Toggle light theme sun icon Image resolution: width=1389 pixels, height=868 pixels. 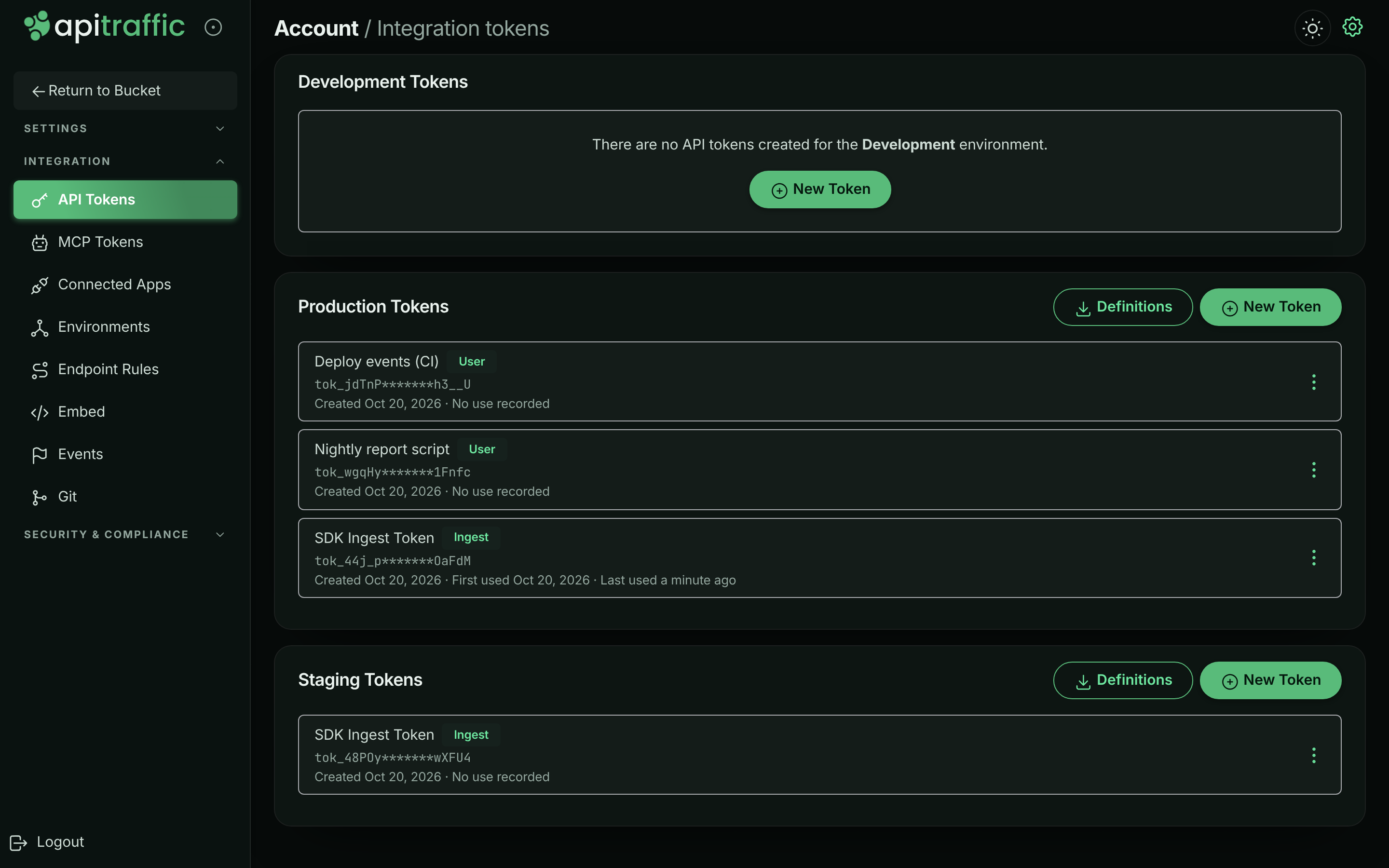1312,28
